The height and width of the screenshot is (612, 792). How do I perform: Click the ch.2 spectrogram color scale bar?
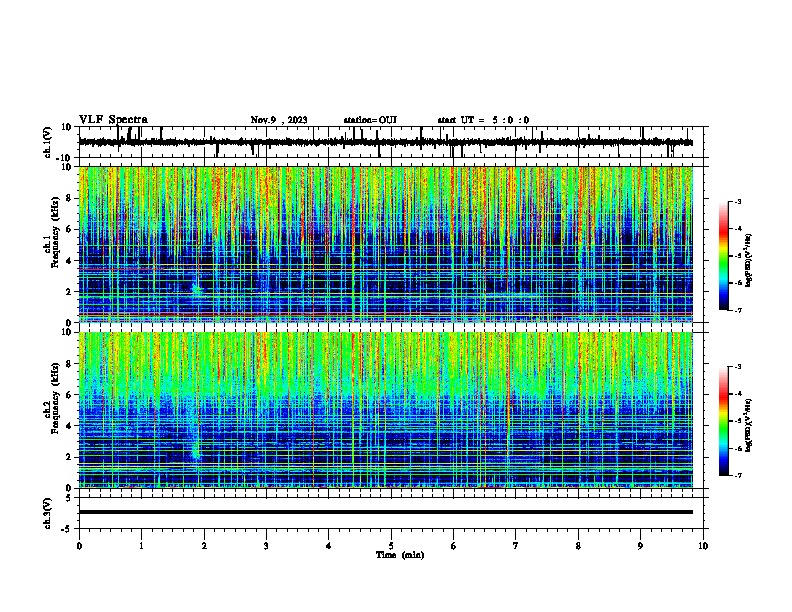724,421
